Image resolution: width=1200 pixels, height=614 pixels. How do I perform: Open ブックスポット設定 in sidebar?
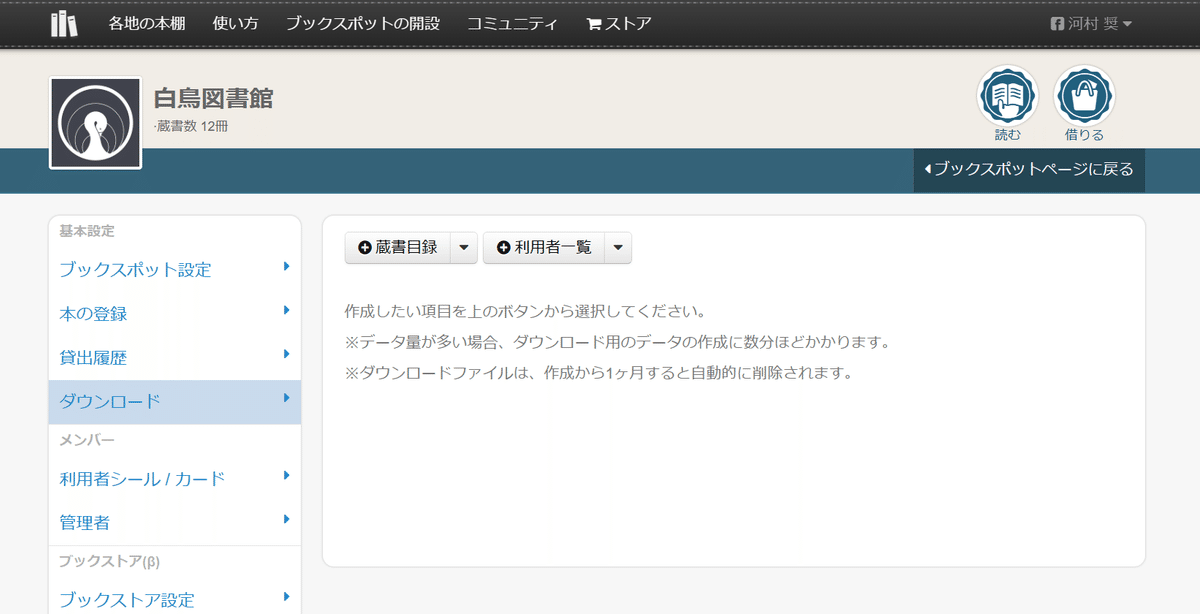pos(135,270)
